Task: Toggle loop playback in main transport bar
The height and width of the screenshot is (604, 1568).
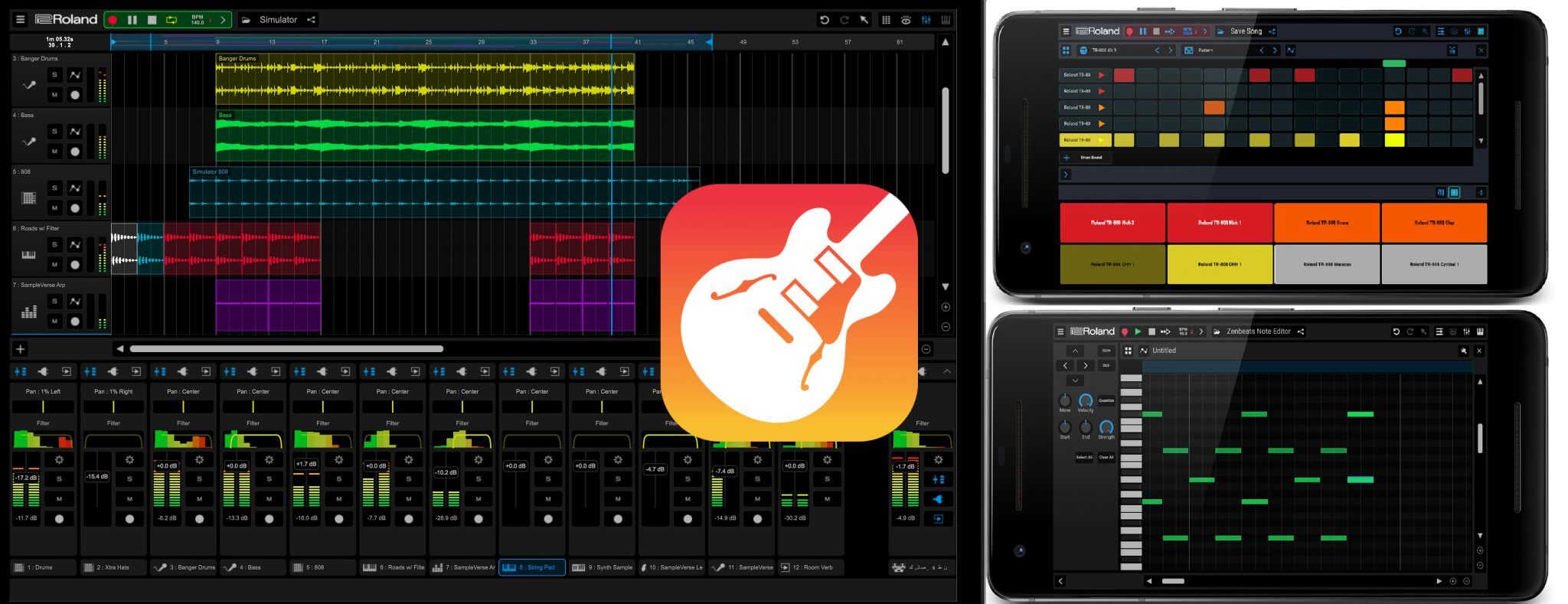Action: 171,20
